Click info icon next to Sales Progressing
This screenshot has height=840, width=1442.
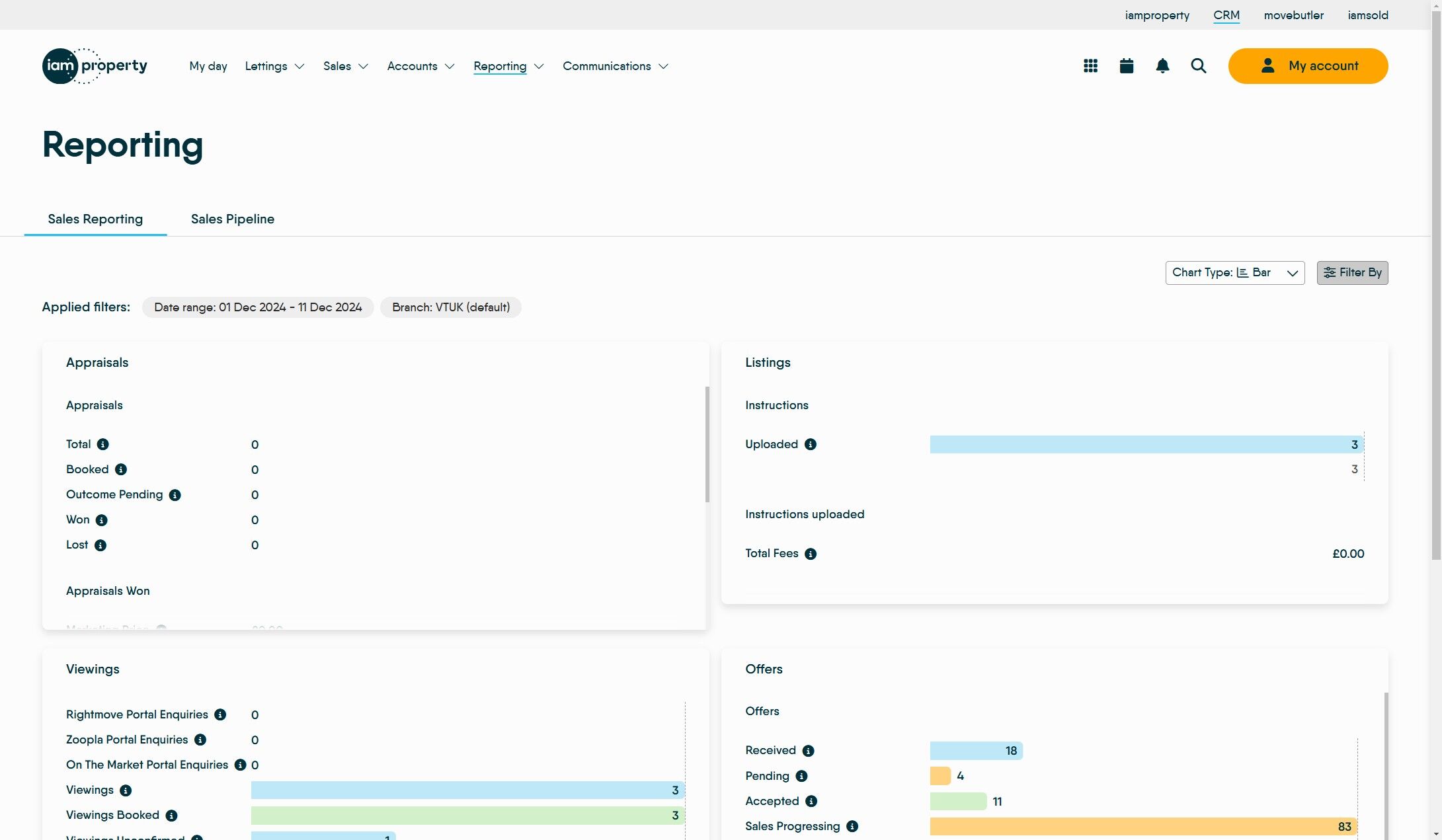click(x=852, y=827)
